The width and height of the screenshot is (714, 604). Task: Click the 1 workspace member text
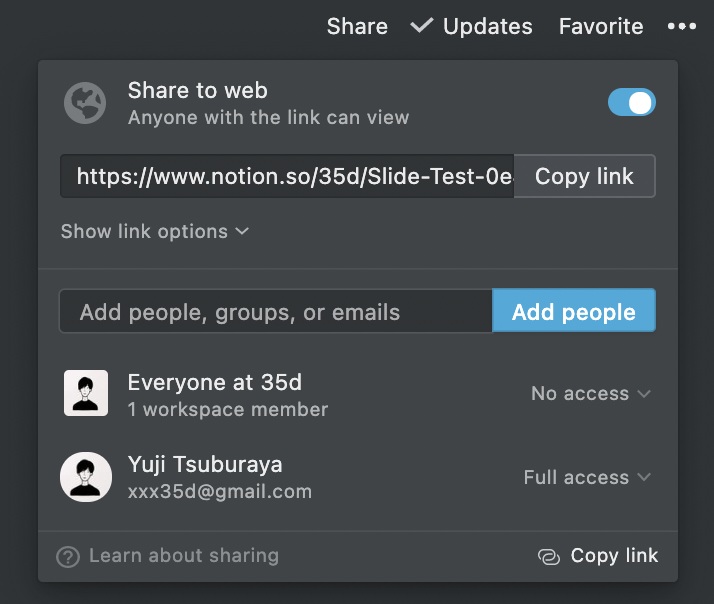coord(228,409)
